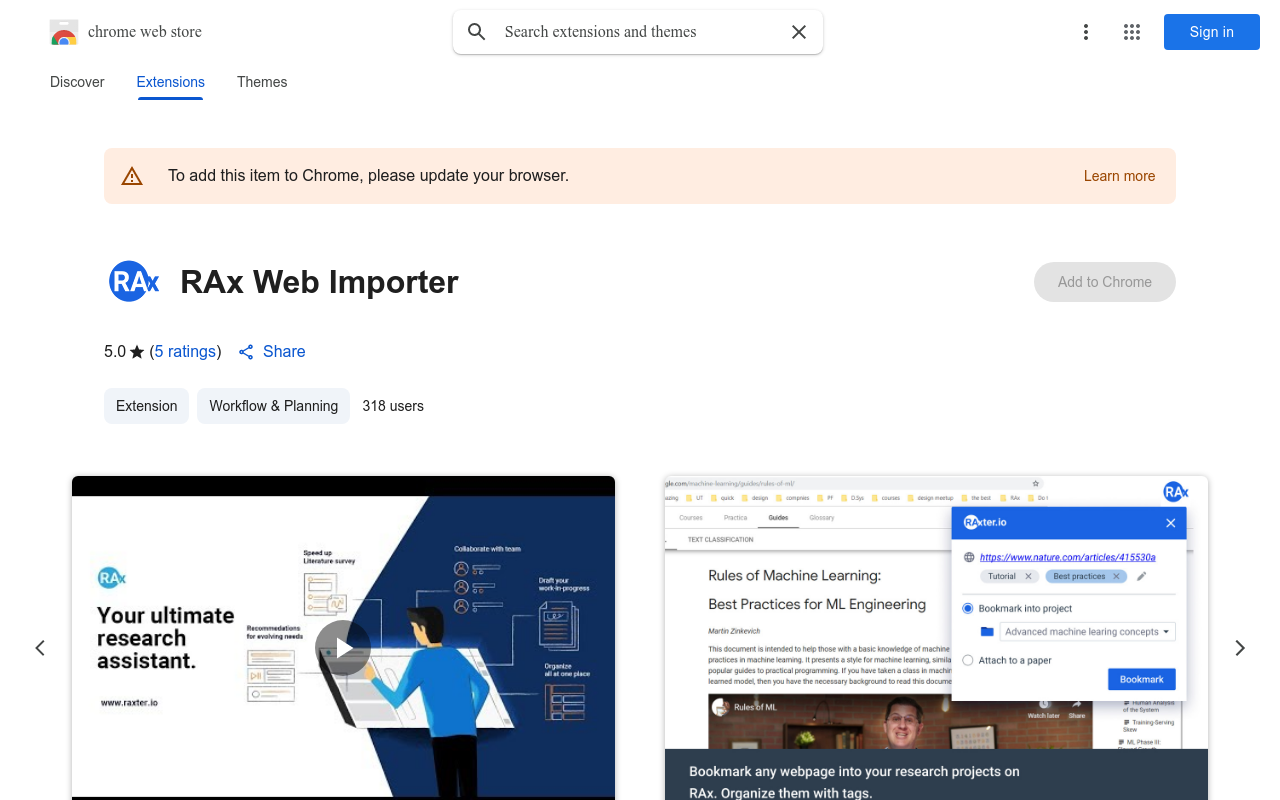Open the Google apps grid
Screen dimensions: 1280x800
[1132, 32]
